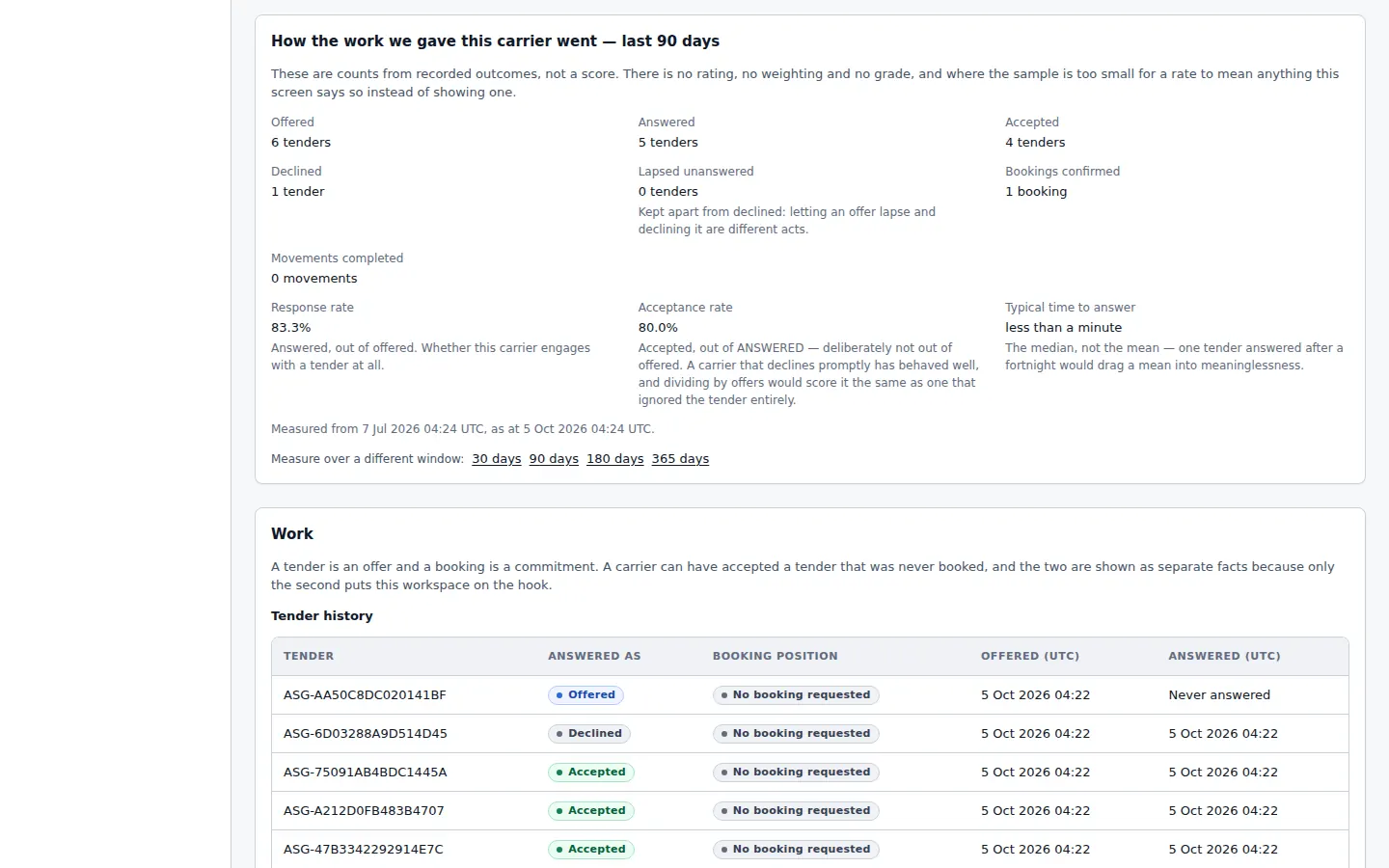The height and width of the screenshot is (868, 1389).
Task: Click No booking requested badge in ASG-6D03288A9D514D45 row
Action: coord(796,734)
